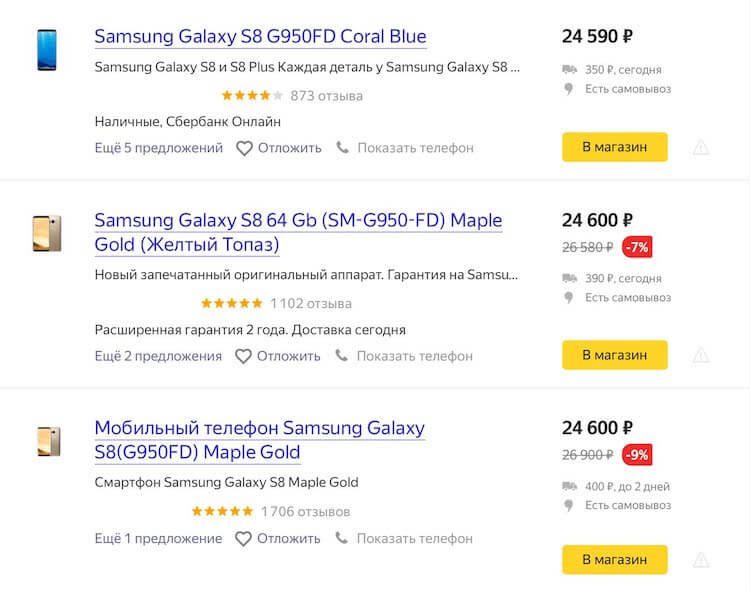Open the 873 отзыва star rating
The width and height of the screenshot is (750, 591).
point(291,96)
